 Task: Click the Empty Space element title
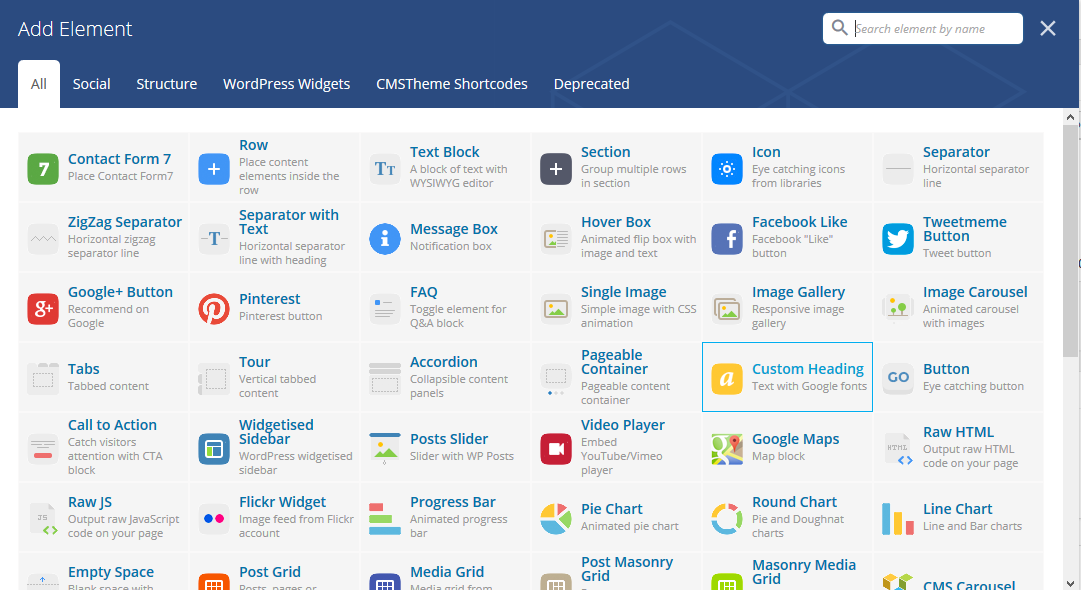[110, 572]
